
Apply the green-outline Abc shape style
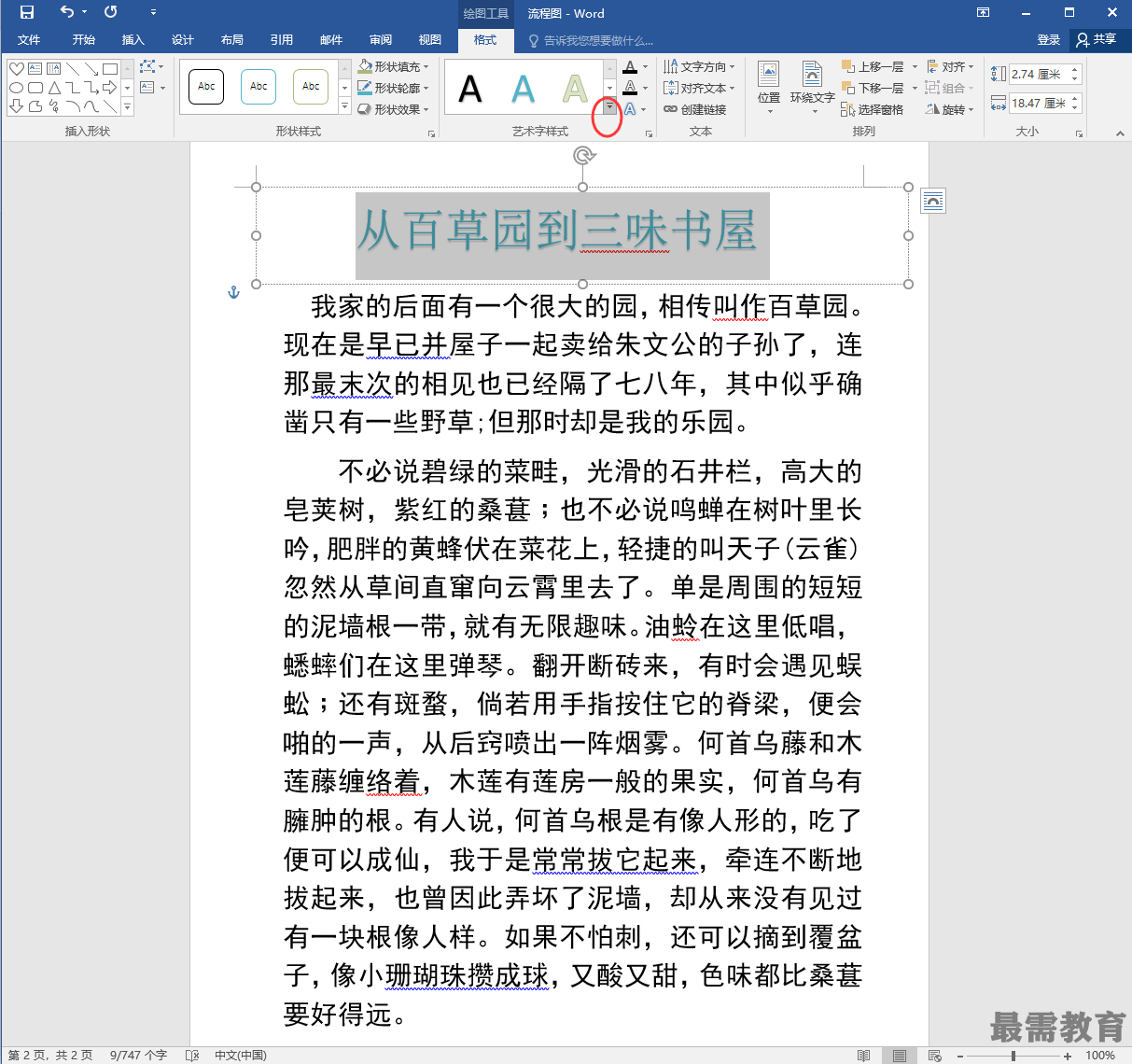coord(311,86)
